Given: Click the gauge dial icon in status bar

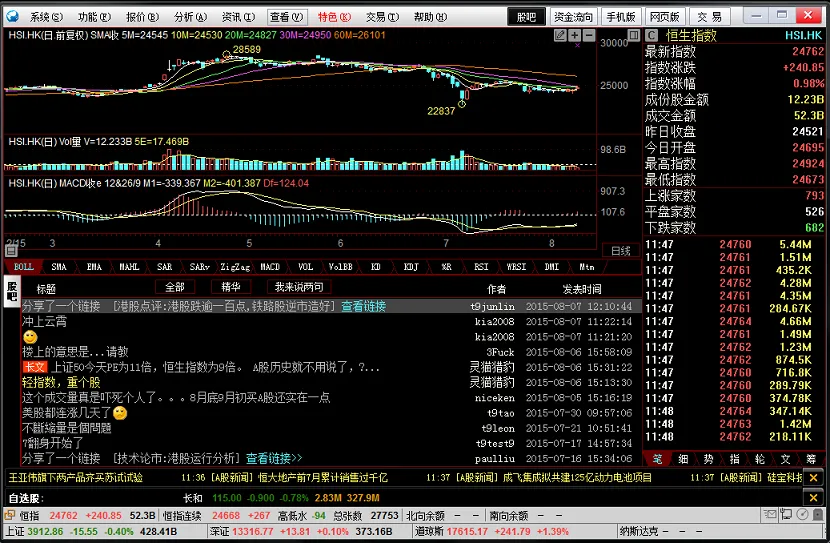Looking at the screenshot, I should [x=802, y=514].
